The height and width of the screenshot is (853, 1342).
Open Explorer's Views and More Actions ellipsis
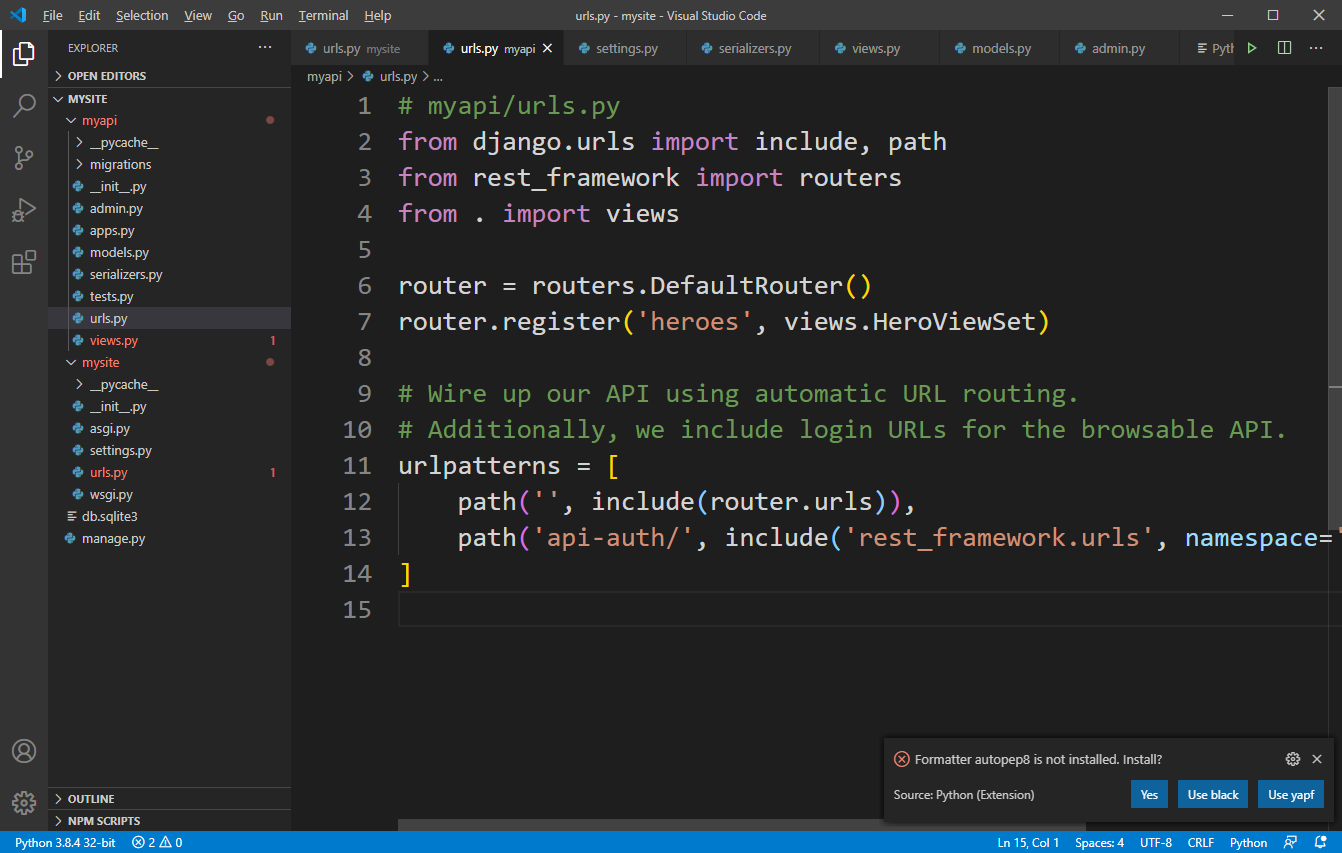tap(265, 48)
